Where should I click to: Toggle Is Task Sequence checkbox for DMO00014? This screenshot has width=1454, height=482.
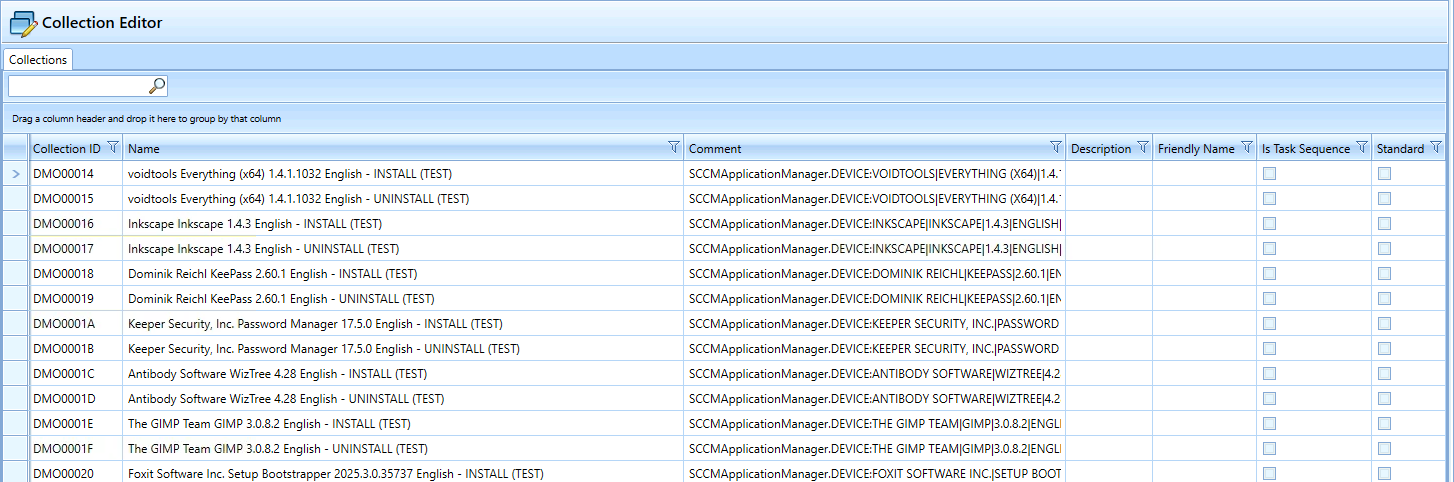point(1269,174)
